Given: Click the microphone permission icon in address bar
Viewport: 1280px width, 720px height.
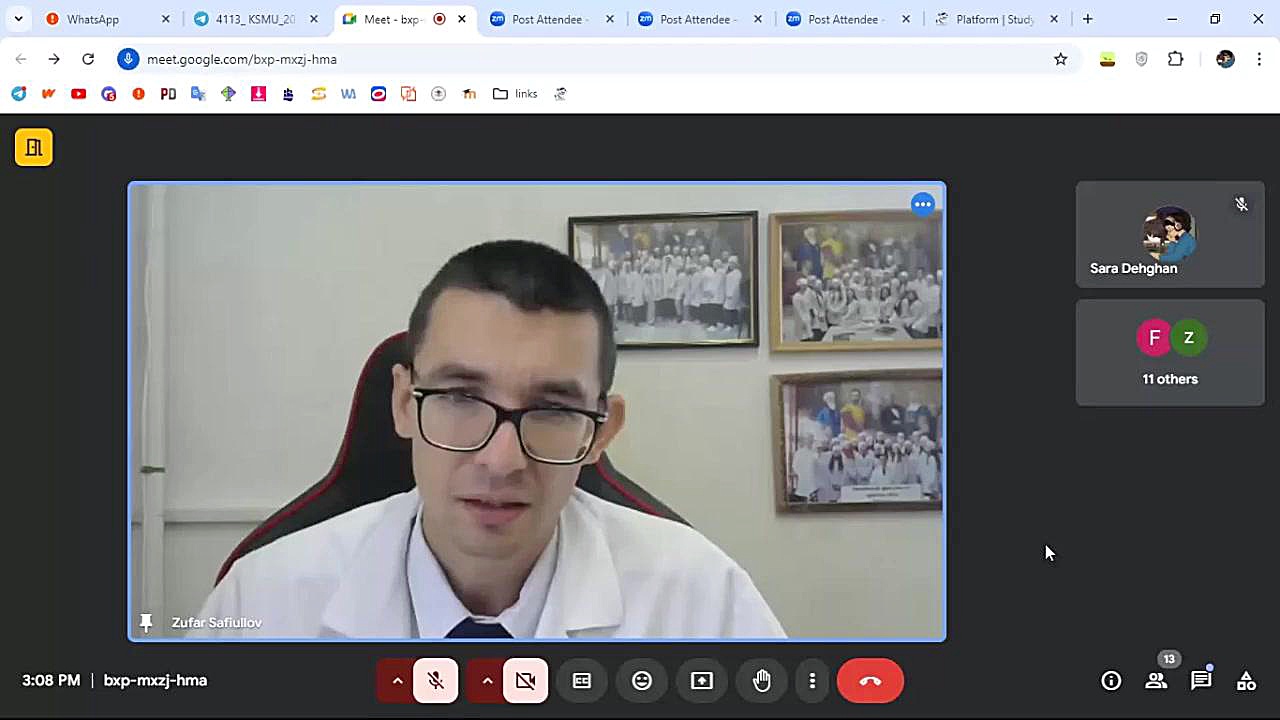Looking at the screenshot, I should pyautogui.click(x=128, y=59).
